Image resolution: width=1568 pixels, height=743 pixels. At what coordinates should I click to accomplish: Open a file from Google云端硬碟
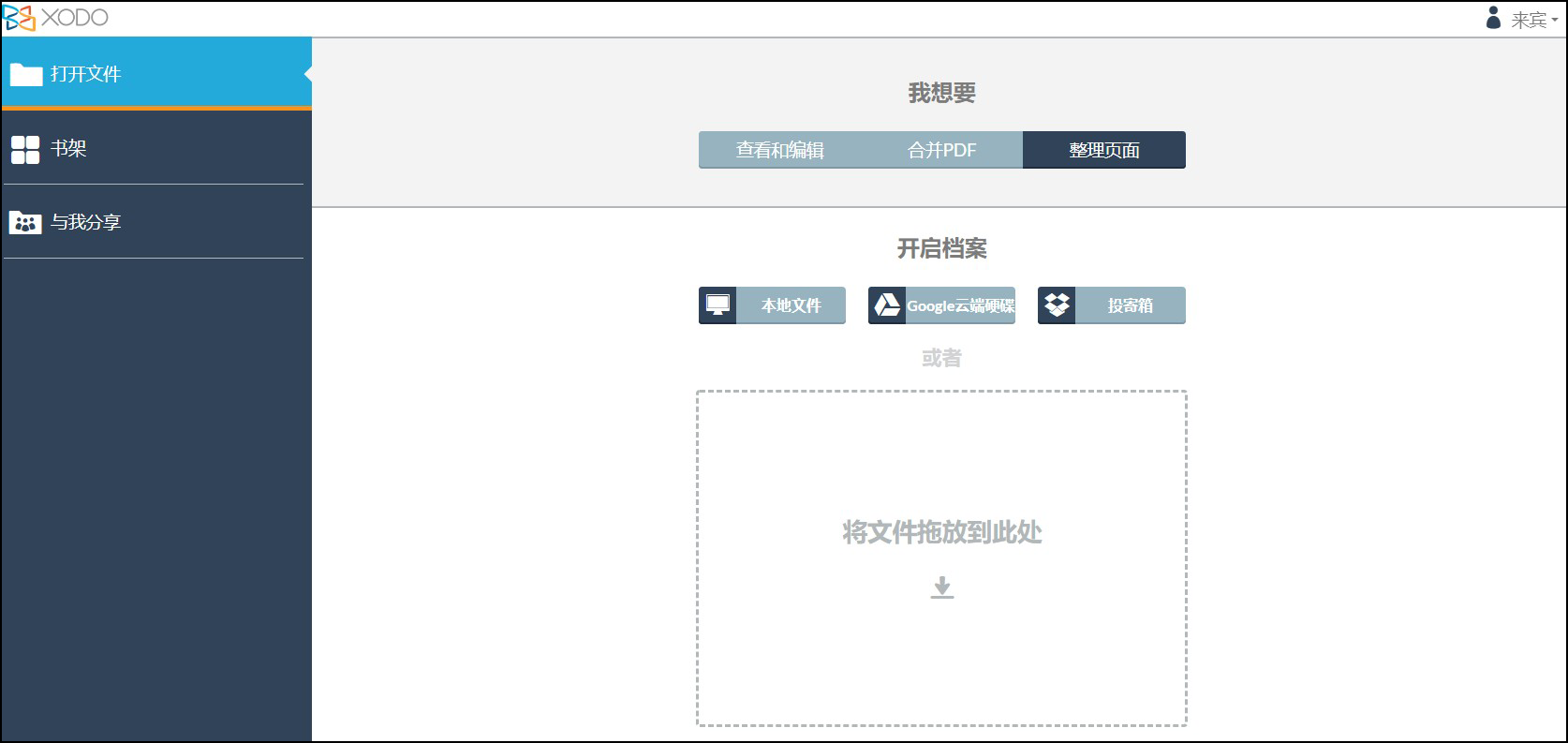[941, 305]
